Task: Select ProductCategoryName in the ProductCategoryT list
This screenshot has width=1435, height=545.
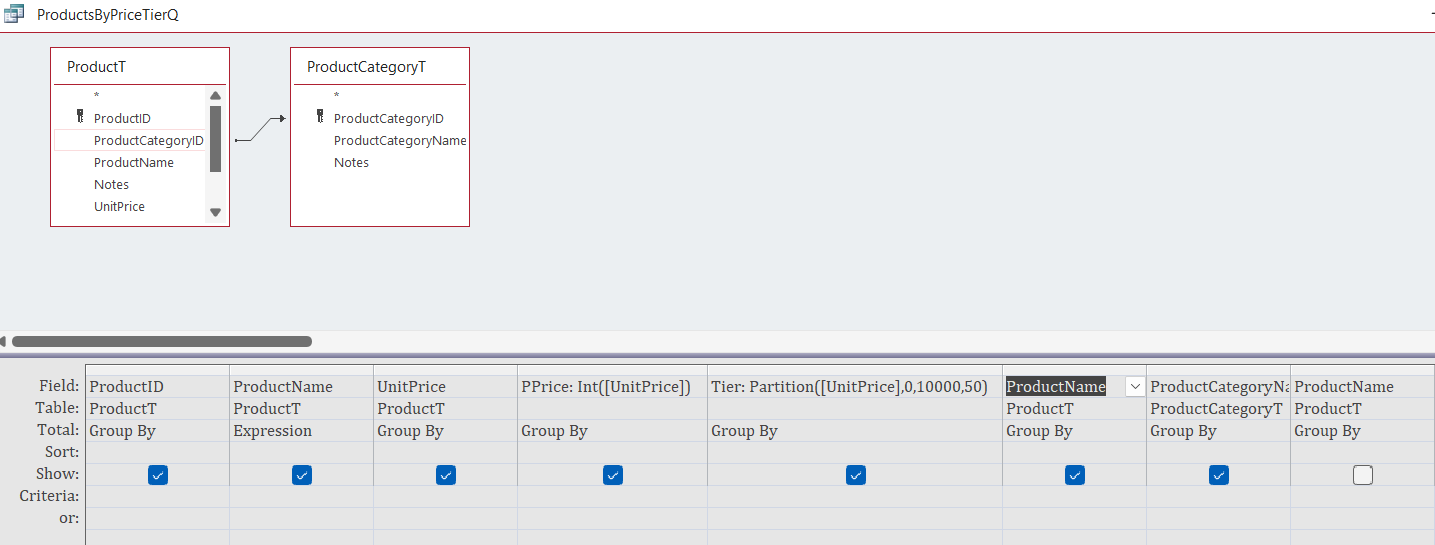Action: [399, 140]
